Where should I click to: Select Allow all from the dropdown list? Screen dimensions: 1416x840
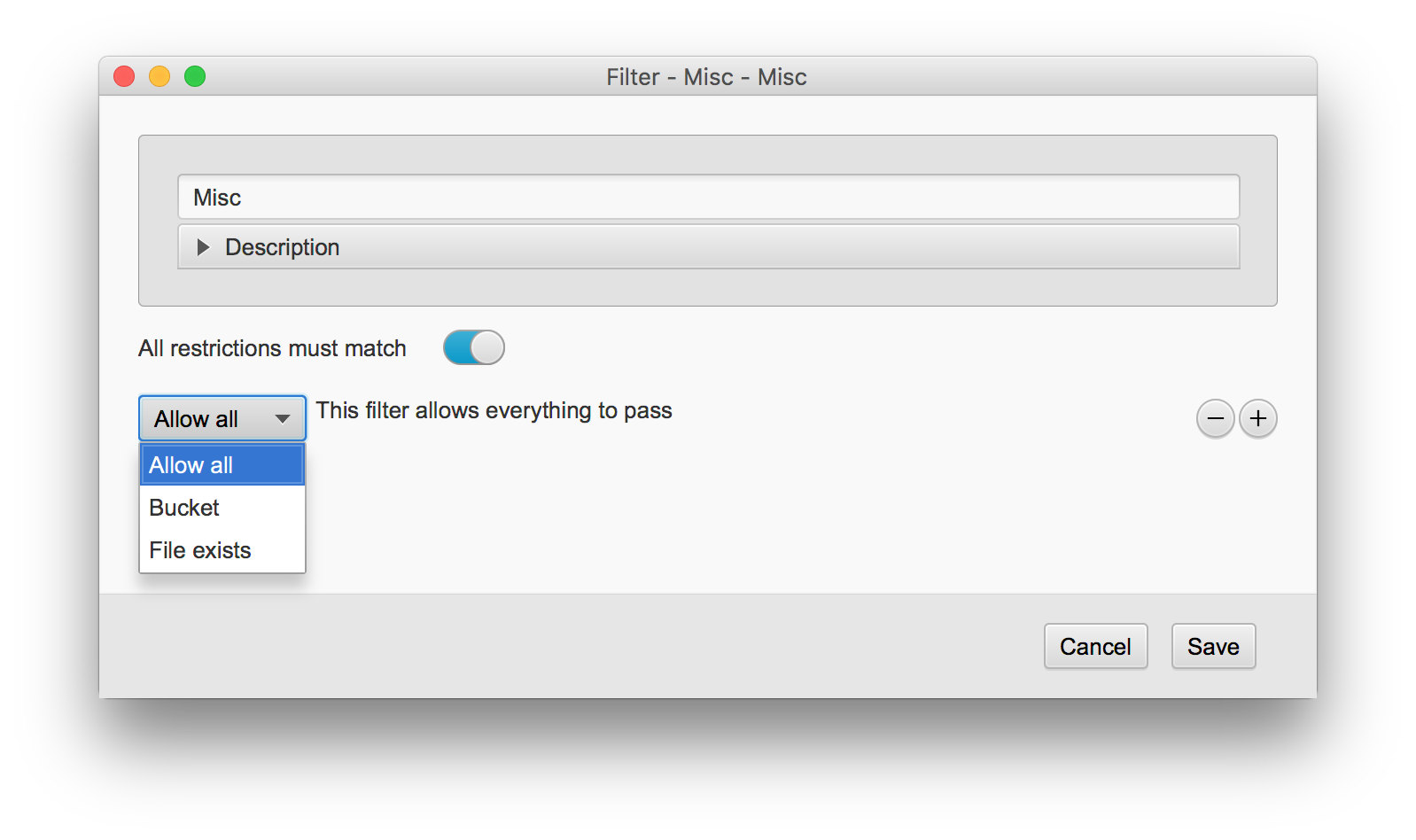[x=222, y=465]
